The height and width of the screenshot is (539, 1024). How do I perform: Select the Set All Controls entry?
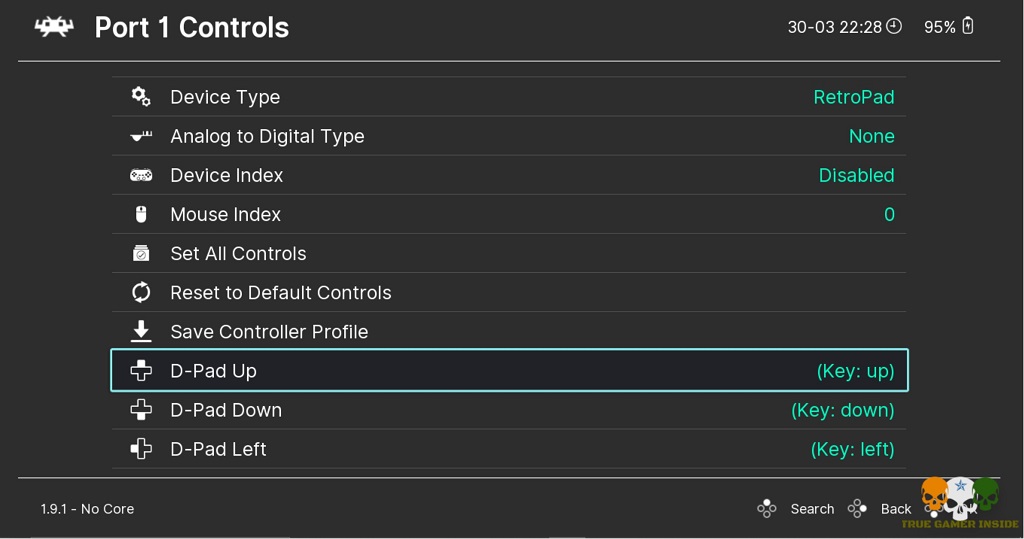click(238, 253)
